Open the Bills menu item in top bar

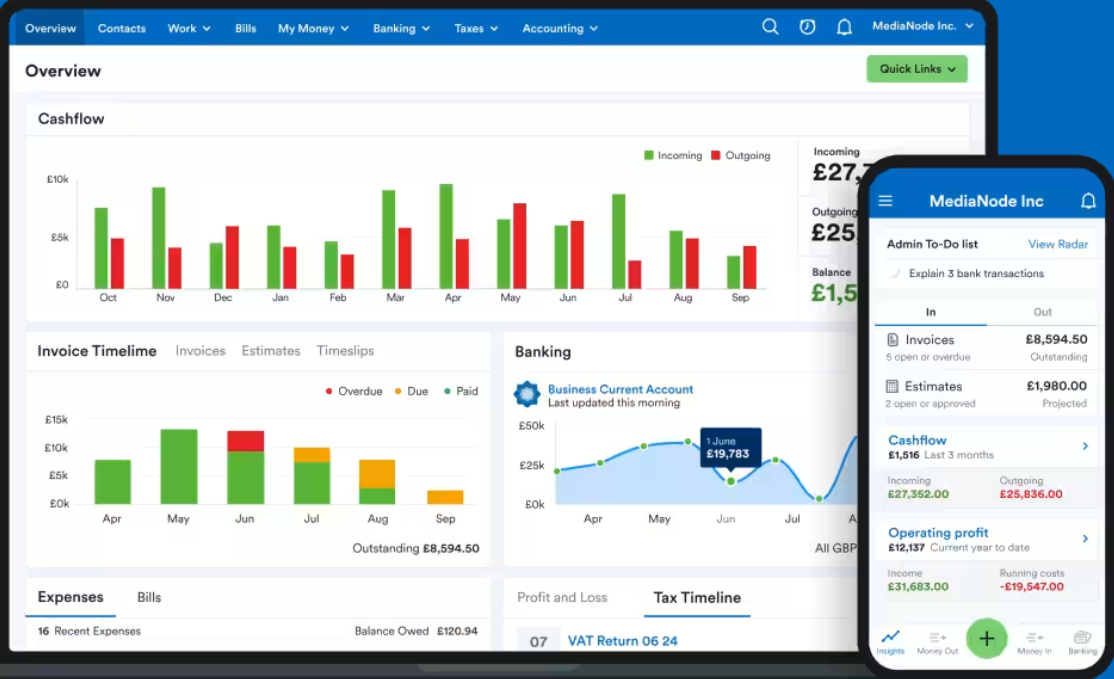pyautogui.click(x=245, y=28)
